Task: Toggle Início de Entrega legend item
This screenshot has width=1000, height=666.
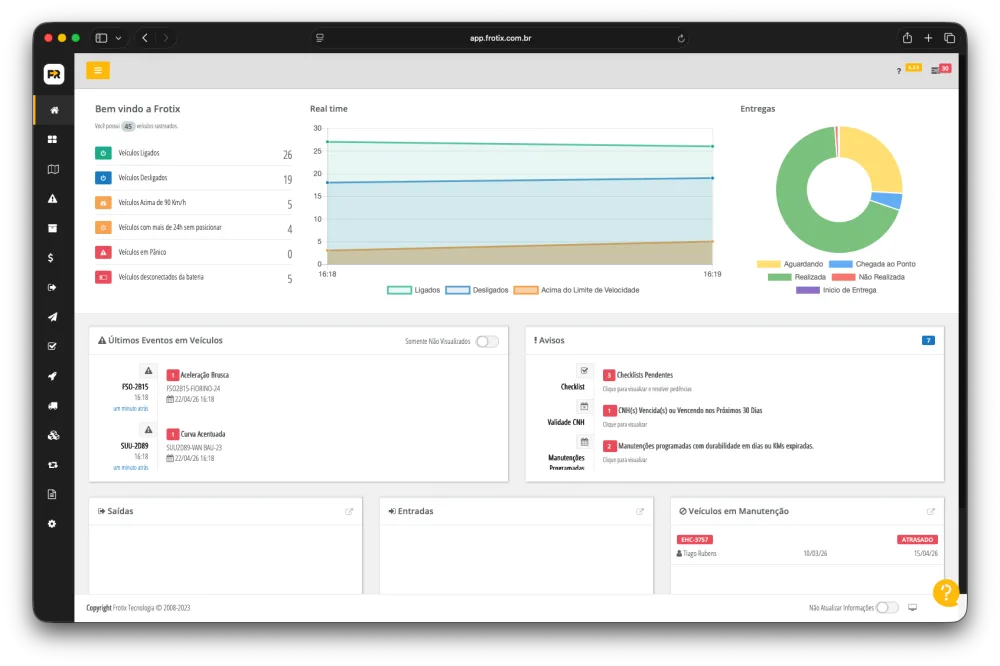Action: [836, 290]
